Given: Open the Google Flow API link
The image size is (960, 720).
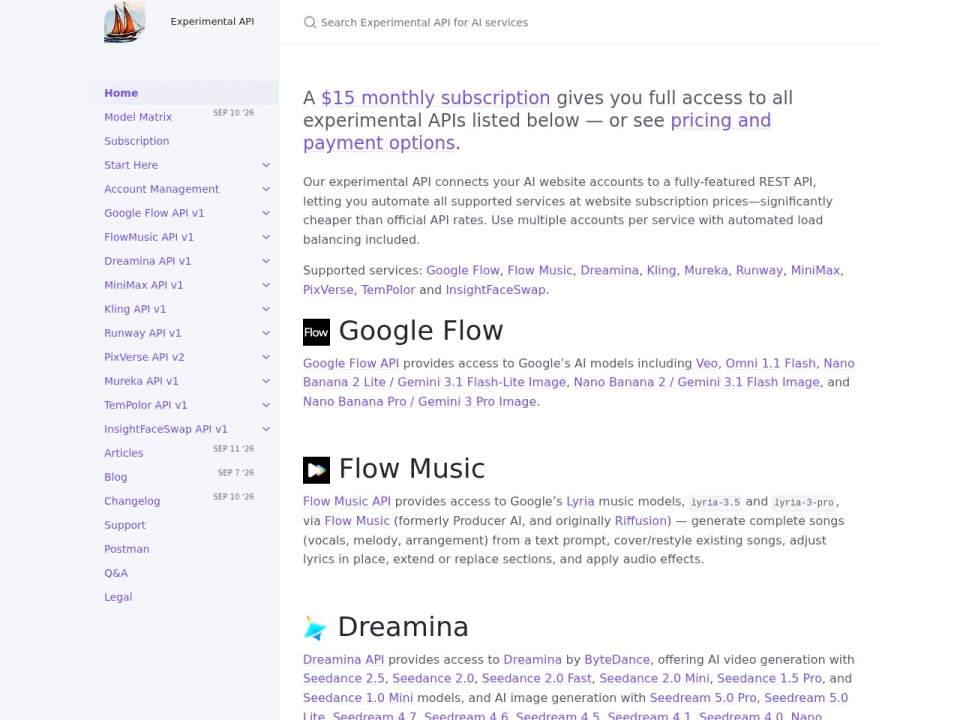Looking at the screenshot, I should (351, 364).
